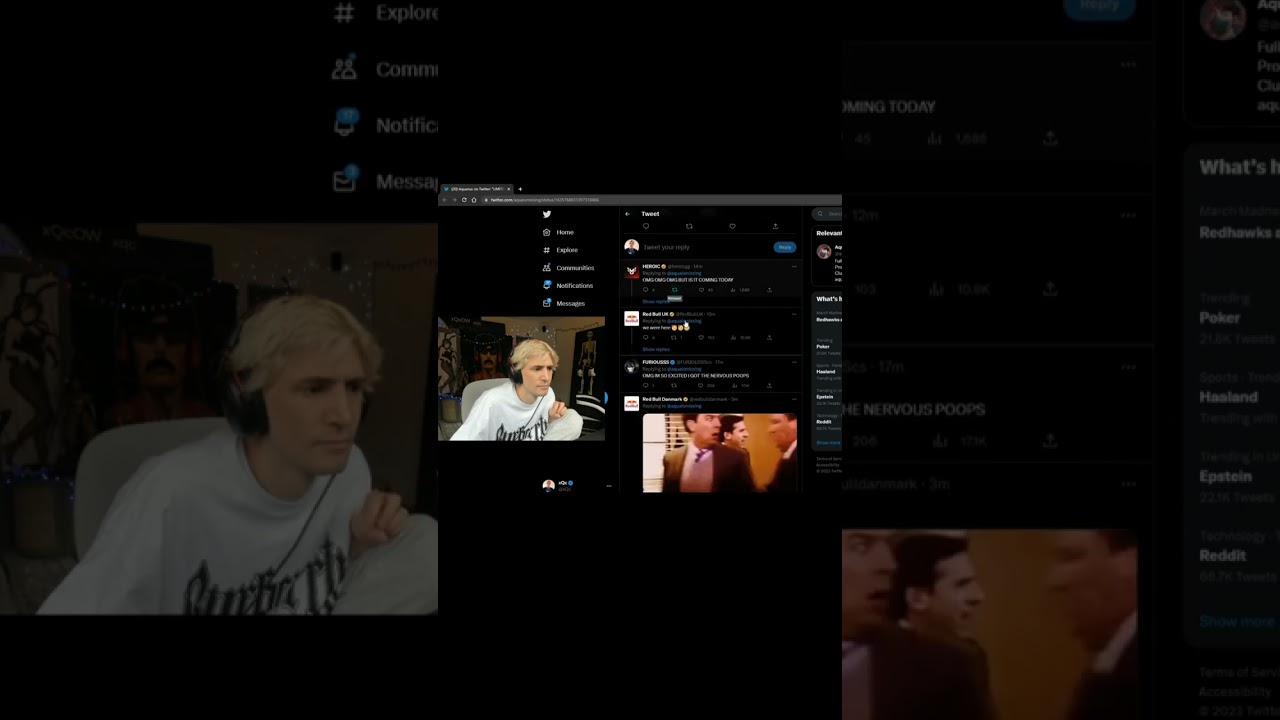1280x720 pixels.
Task: Click the back arrow beside Tweet header
Action: click(627, 214)
